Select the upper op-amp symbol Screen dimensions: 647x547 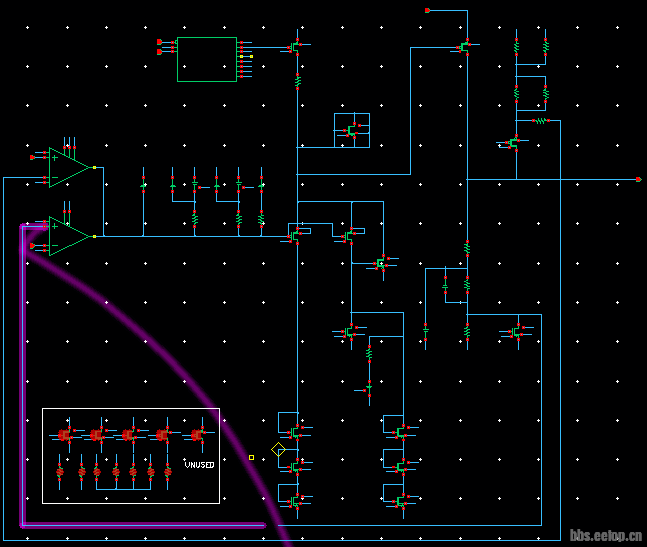[67, 167]
